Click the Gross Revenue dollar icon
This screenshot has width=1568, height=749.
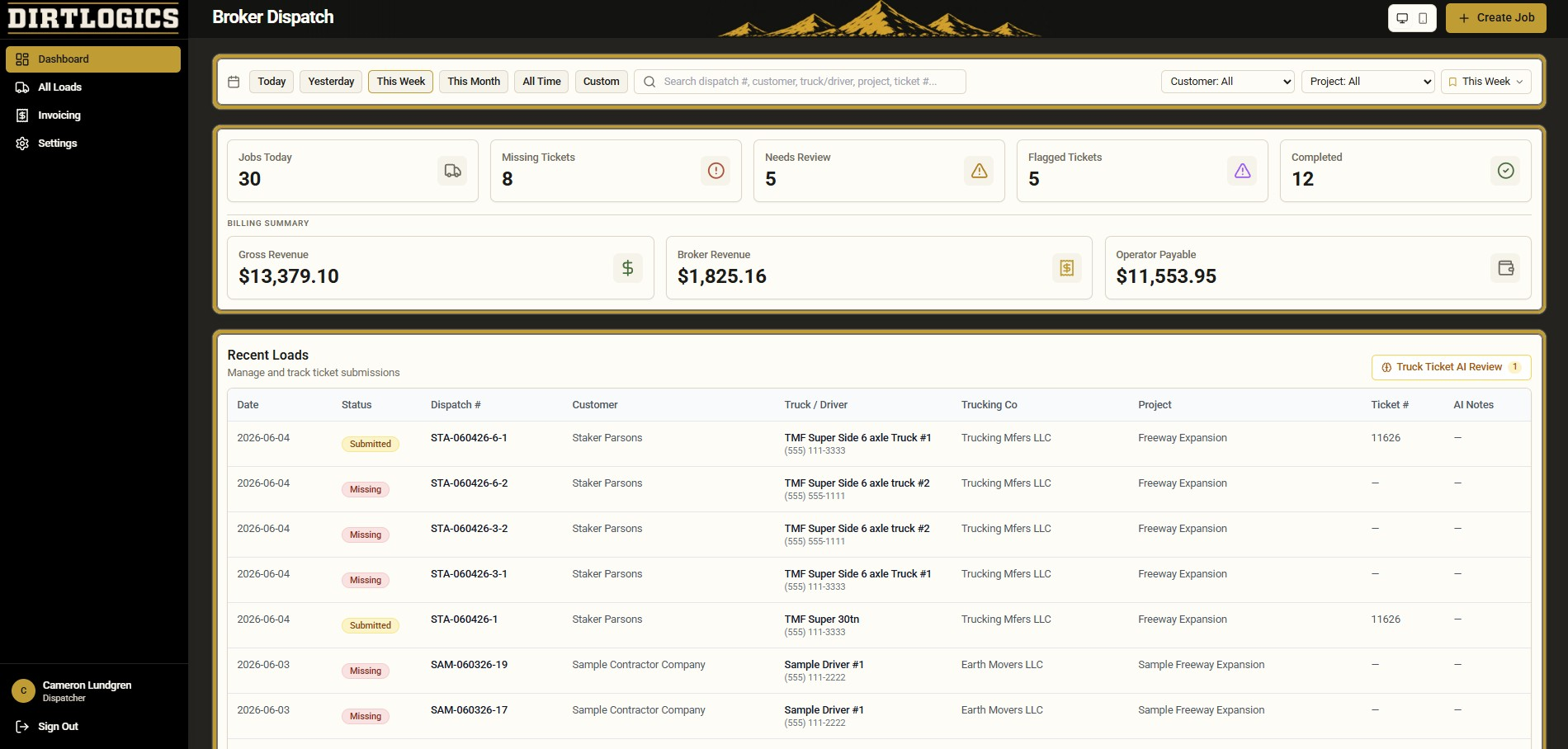(x=627, y=268)
